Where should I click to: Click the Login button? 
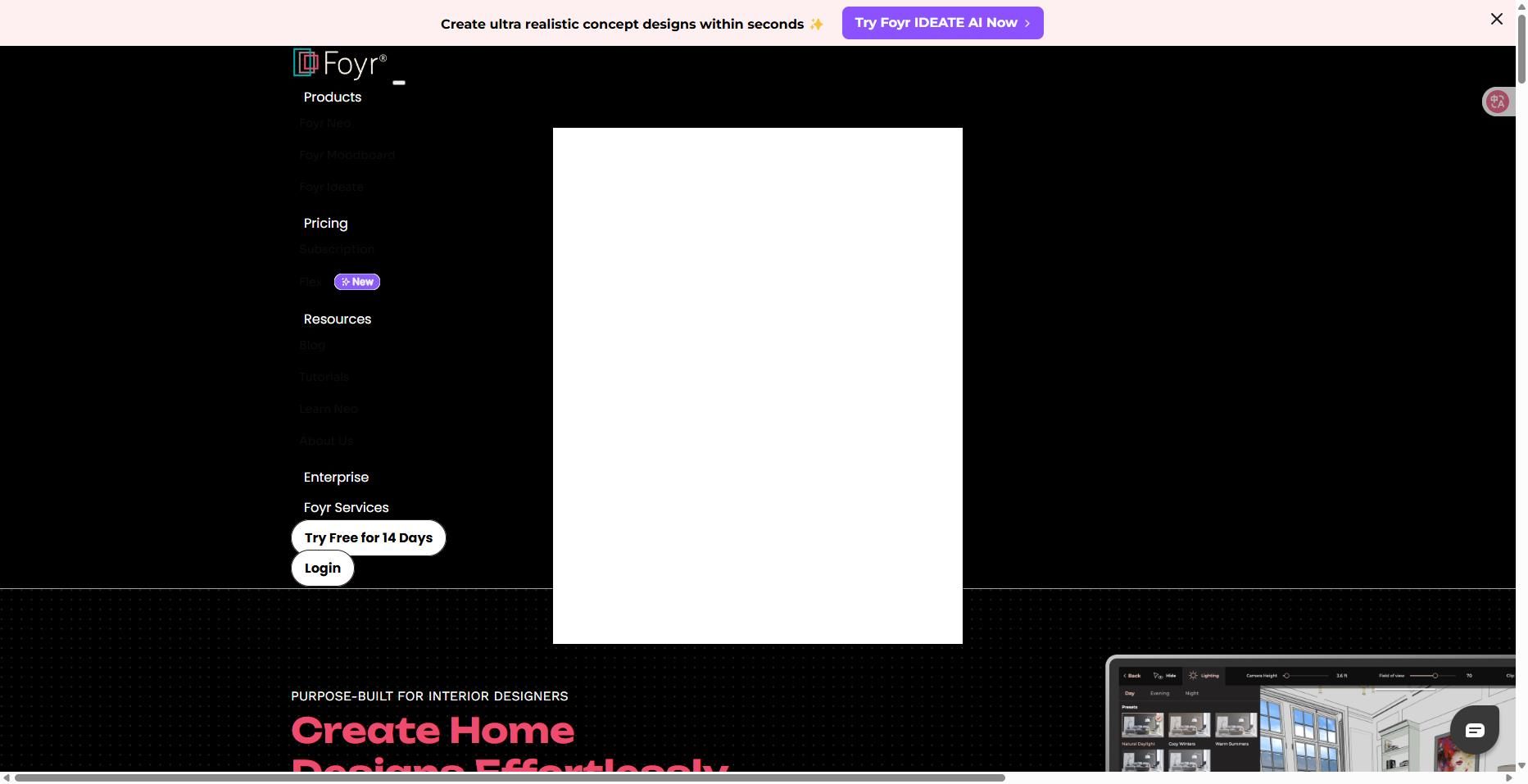coord(323,568)
